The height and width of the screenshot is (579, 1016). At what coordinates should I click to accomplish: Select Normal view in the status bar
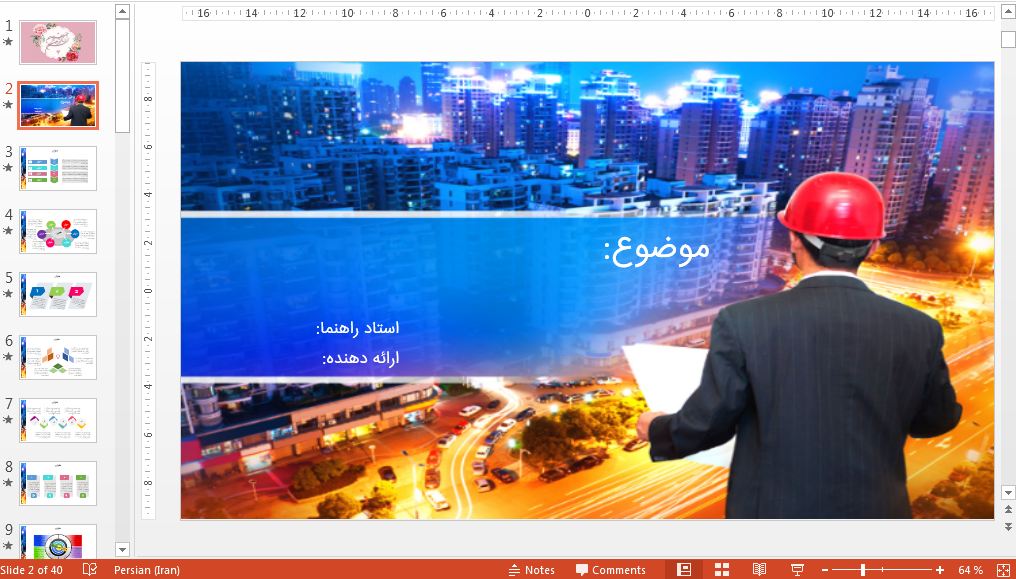tap(684, 570)
